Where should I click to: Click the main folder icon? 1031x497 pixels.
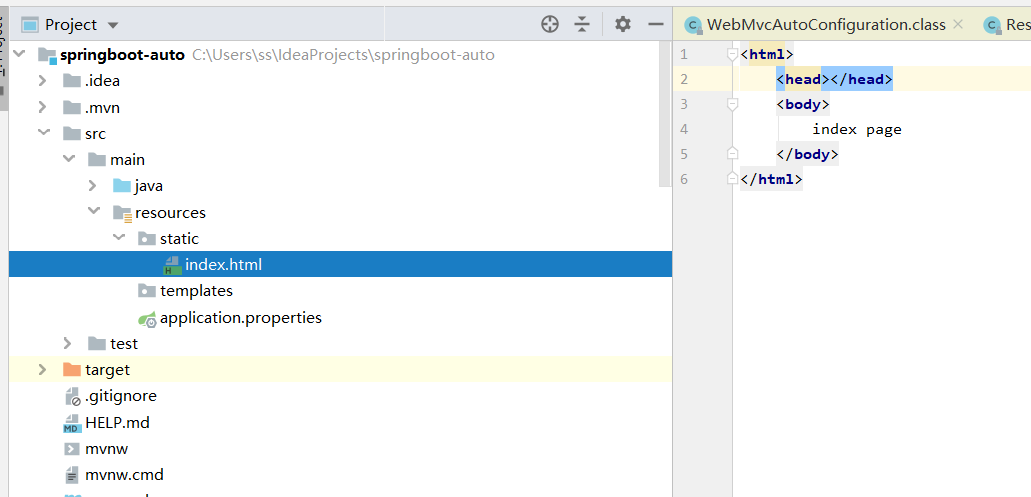tap(97, 160)
